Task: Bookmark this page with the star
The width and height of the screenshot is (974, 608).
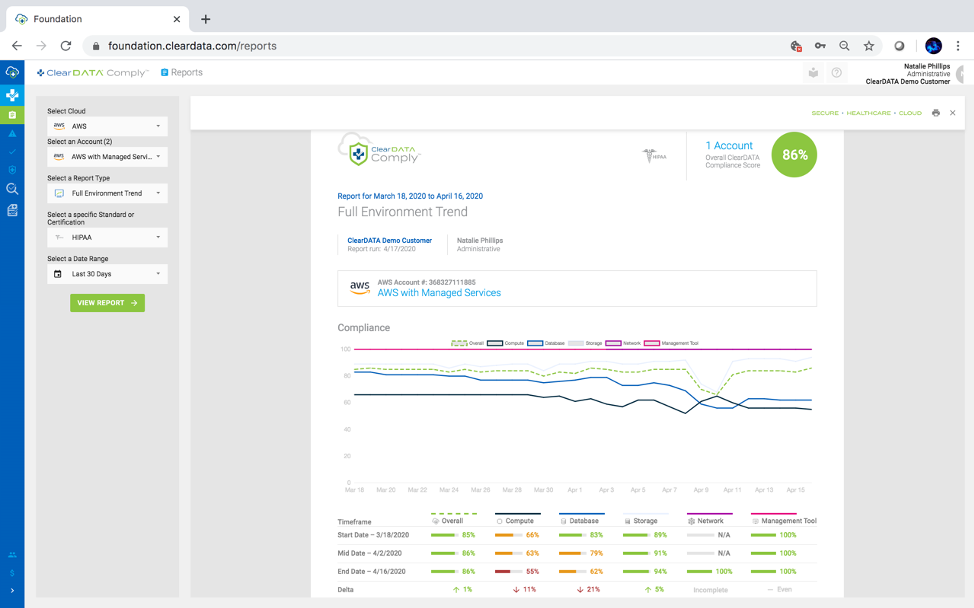Action: click(868, 46)
